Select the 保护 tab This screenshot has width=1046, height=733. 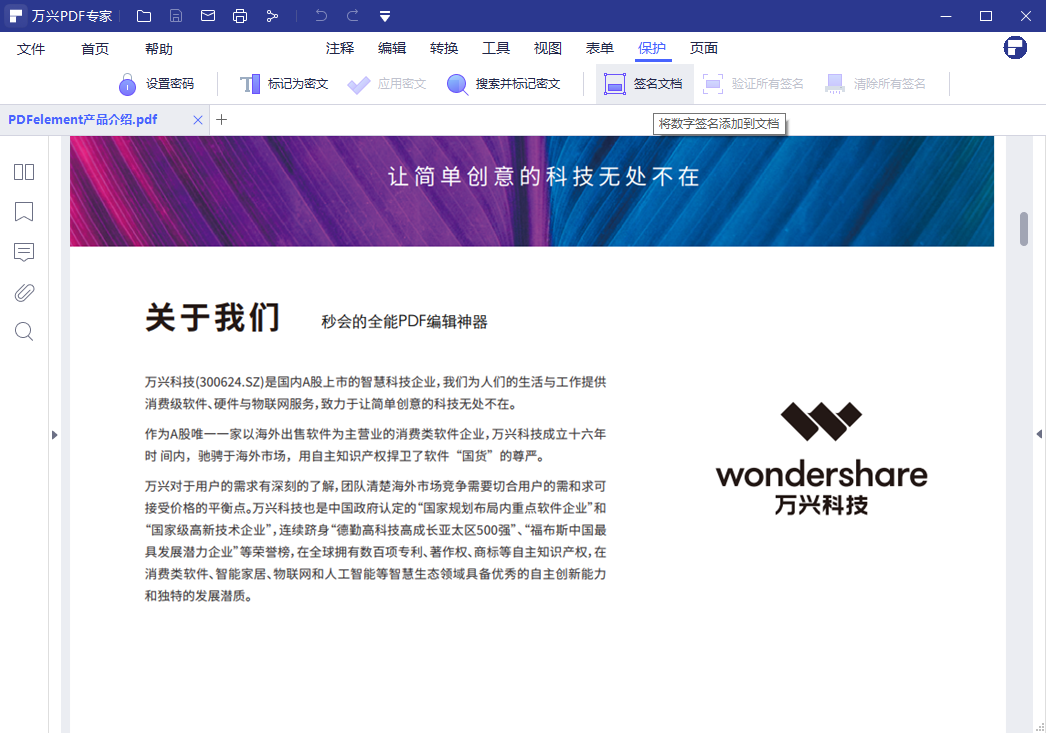click(x=652, y=48)
